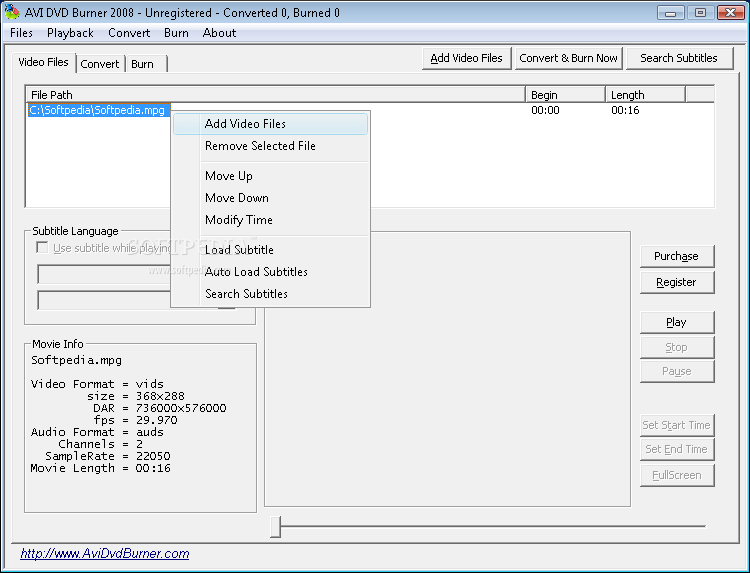This screenshot has height=573, width=750.
Task: Click the File Path column header
Action: pos(276,95)
